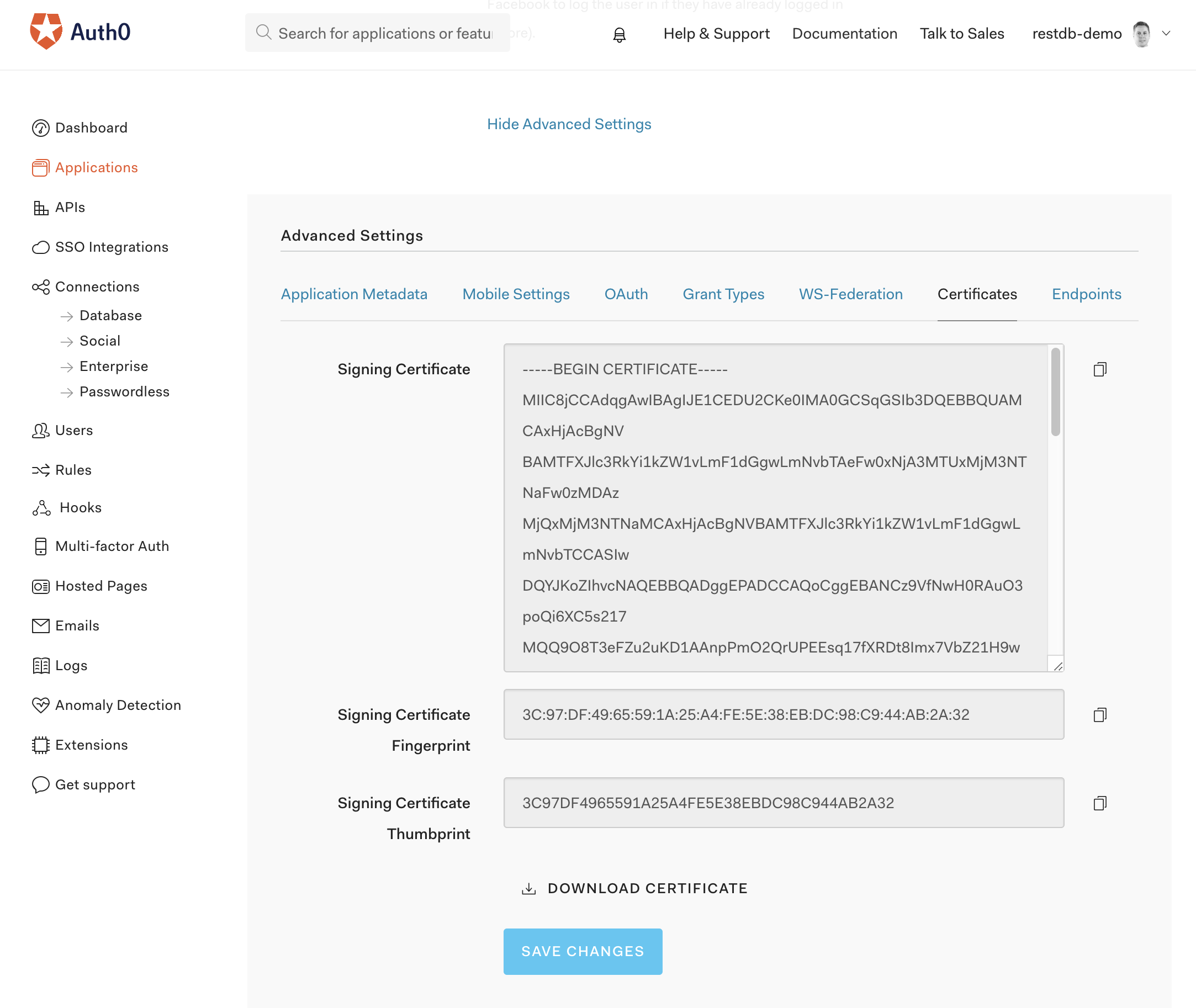Switch to the OAuth tab
Viewport: 1196px width, 1008px height.
626,294
